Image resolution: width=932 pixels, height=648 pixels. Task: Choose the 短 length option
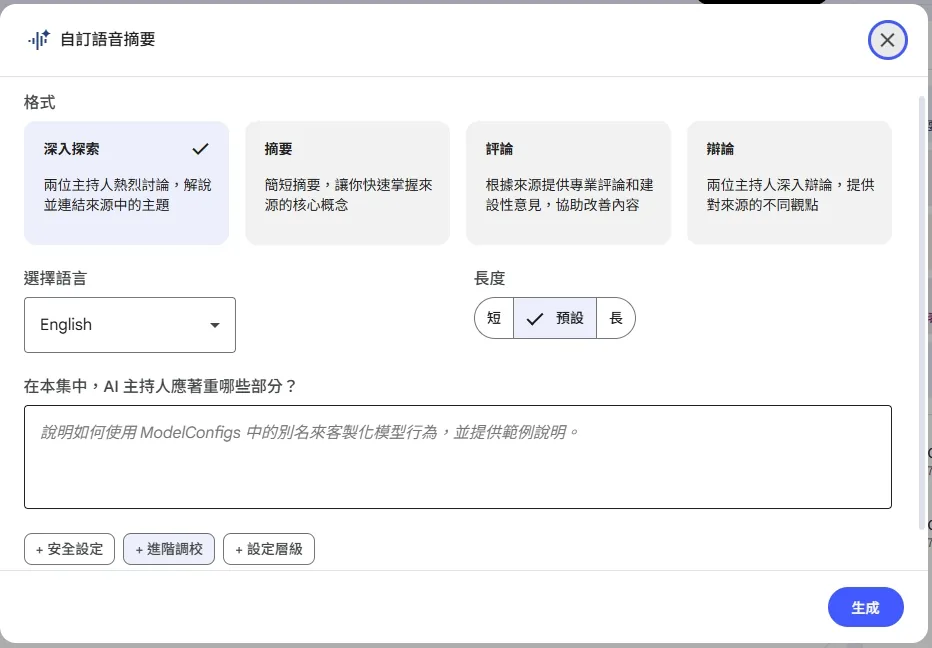tap(493, 317)
